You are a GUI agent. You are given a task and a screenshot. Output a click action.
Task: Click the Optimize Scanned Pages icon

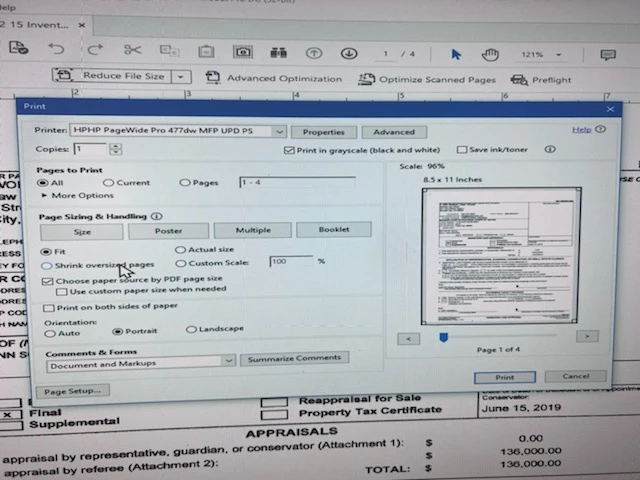[366, 79]
